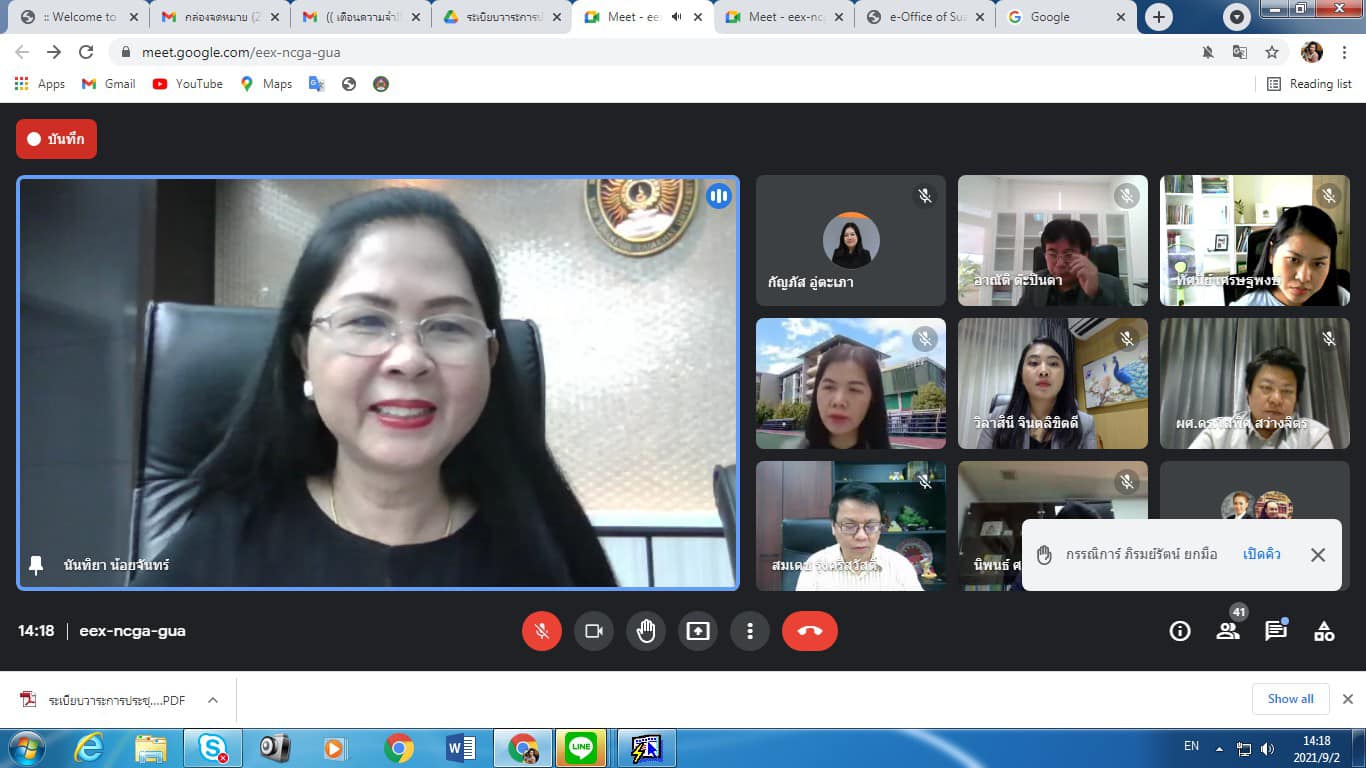Click Show all downloads button
The height and width of the screenshot is (768, 1366).
[1290, 699]
